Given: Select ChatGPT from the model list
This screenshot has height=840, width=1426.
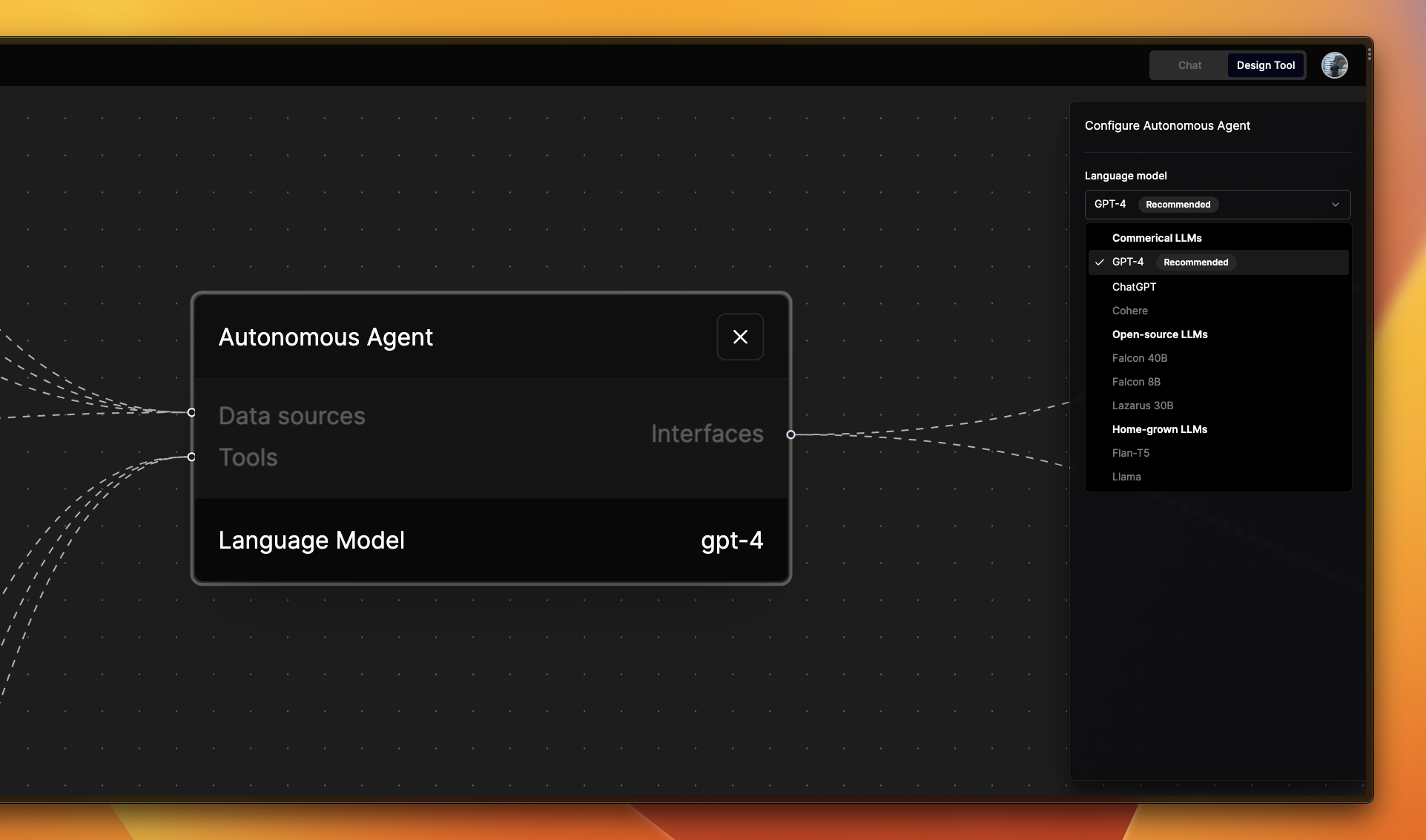Looking at the screenshot, I should [1134, 287].
